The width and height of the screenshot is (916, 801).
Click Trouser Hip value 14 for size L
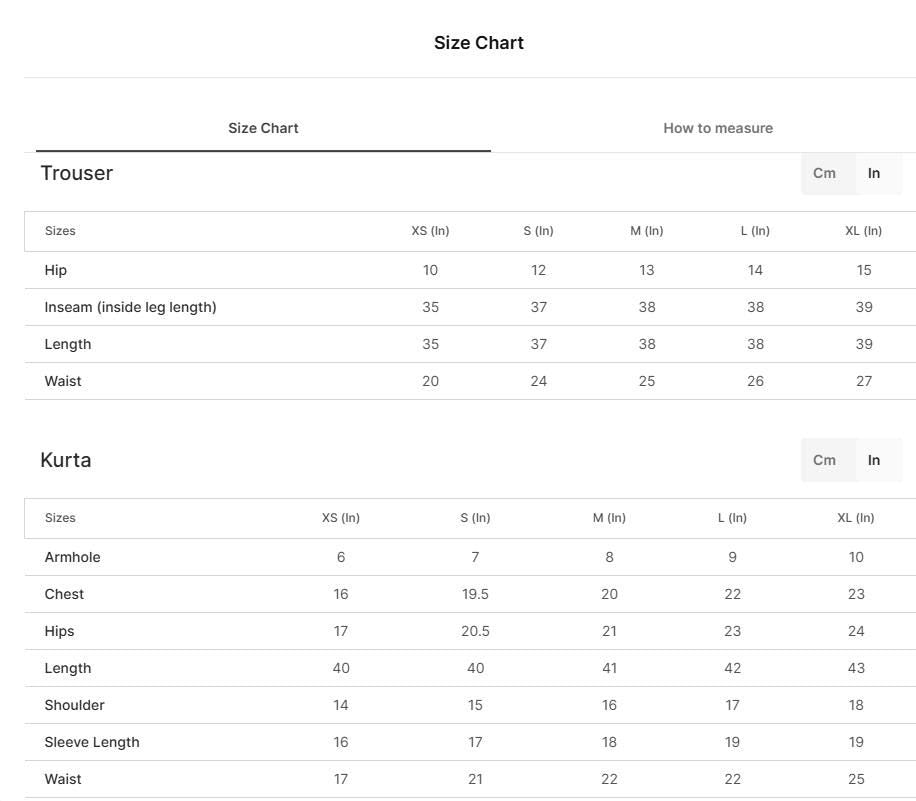pyautogui.click(x=755, y=271)
